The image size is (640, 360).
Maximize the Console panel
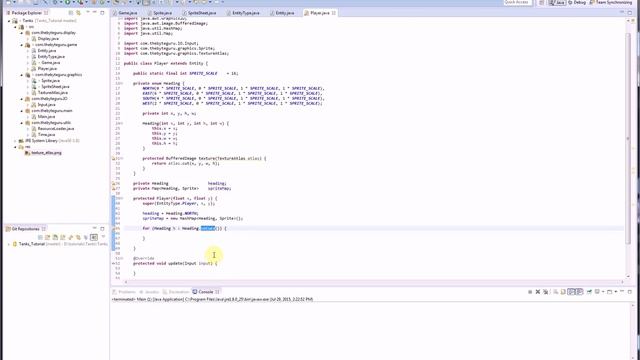click(x=630, y=292)
